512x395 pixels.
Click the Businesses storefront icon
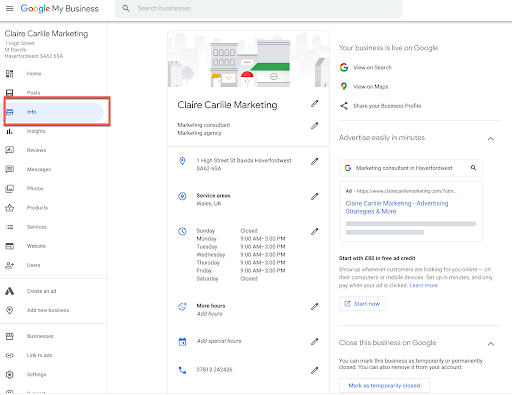coord(10,336)
